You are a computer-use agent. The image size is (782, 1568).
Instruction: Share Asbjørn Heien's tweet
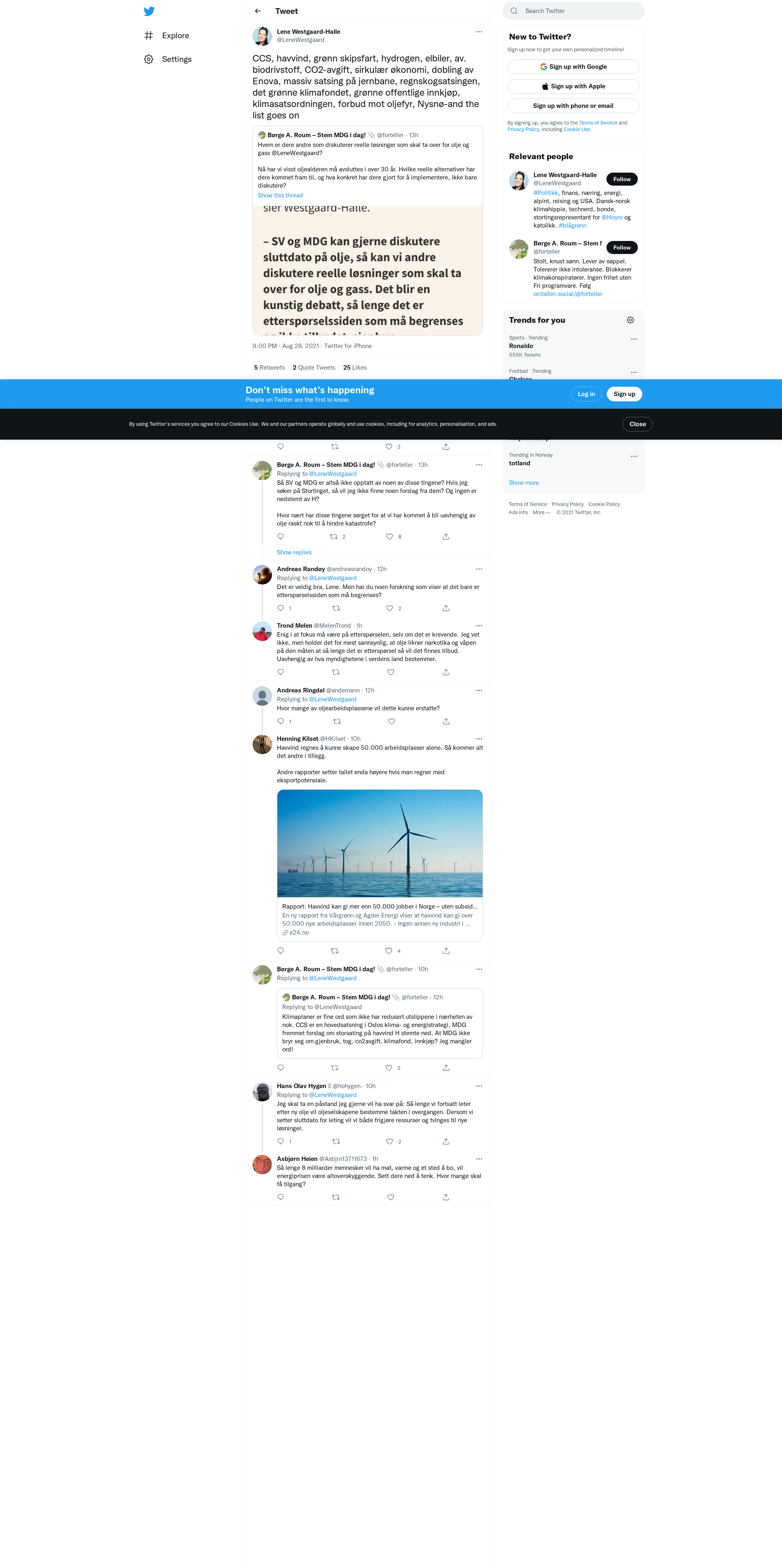[x=446, y=1197]
